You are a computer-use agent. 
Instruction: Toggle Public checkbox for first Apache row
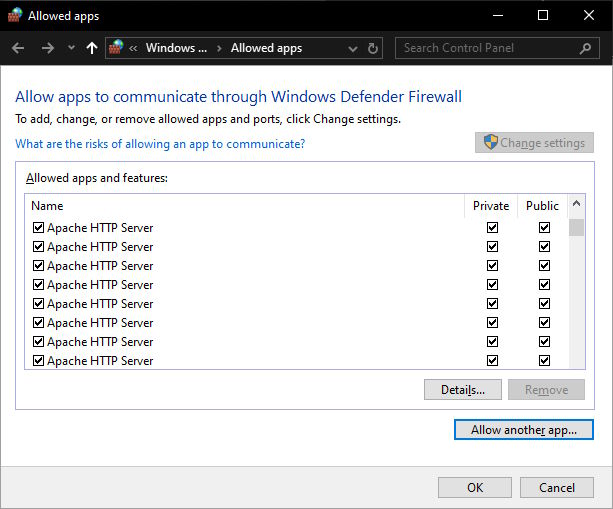pos(544,228)
